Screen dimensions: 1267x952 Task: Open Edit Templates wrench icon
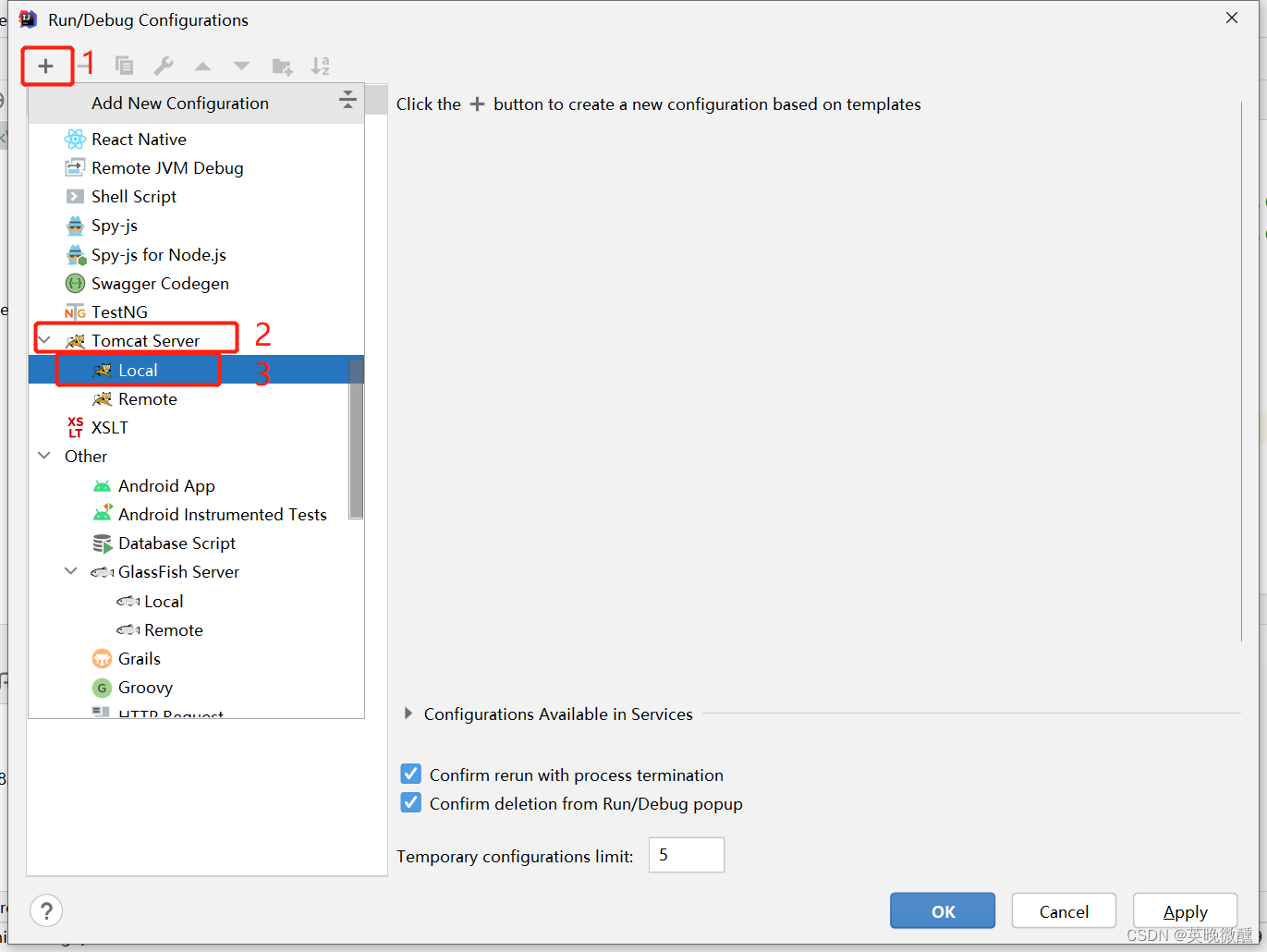(164, 66)
